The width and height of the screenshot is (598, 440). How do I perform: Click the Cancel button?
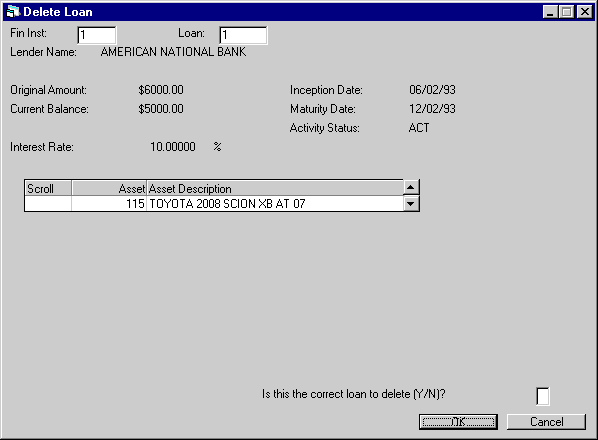546,422
